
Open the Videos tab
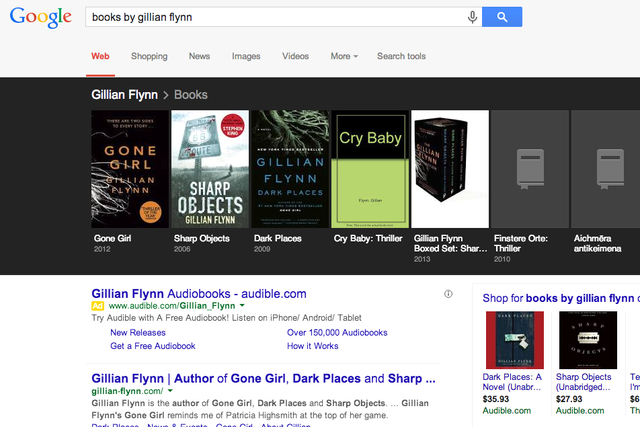tap(295, 56)
